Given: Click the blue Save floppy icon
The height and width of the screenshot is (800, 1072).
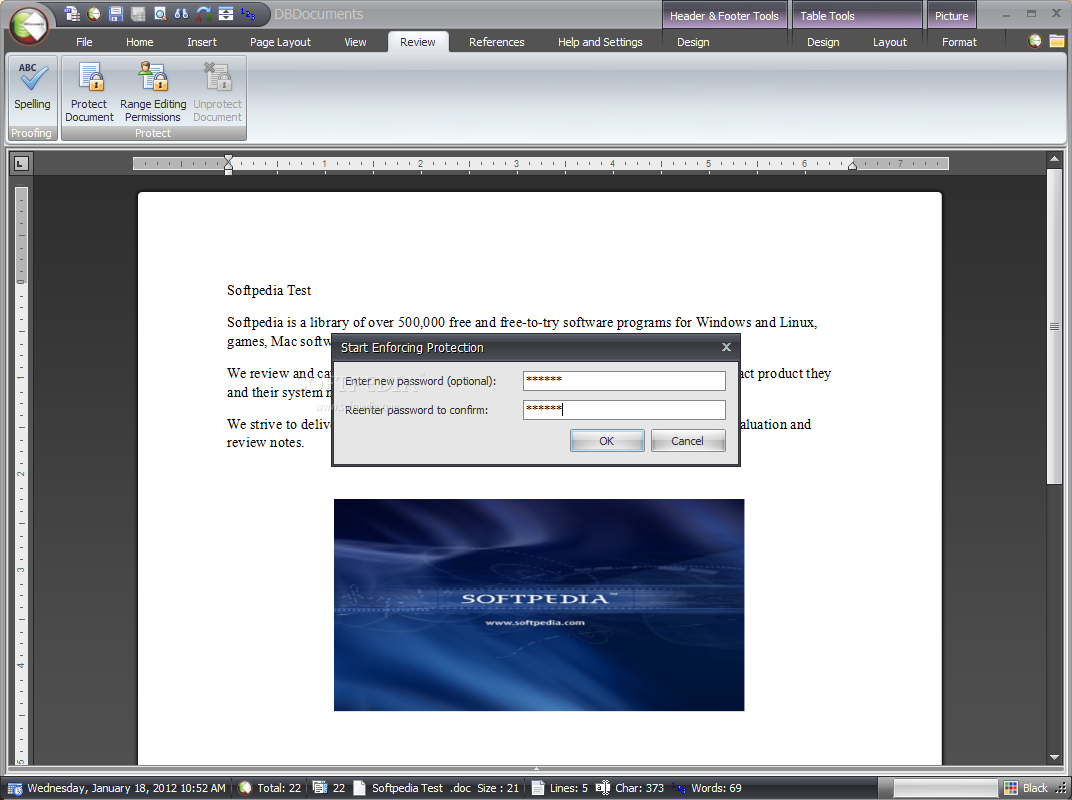Looking at the screenshot, I should point(116,14).
